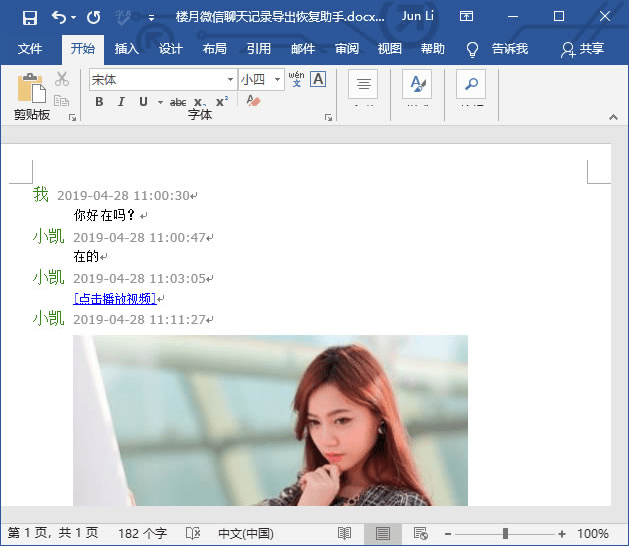
Task: Open the Find magnifier button
Action: click(471, 84)
